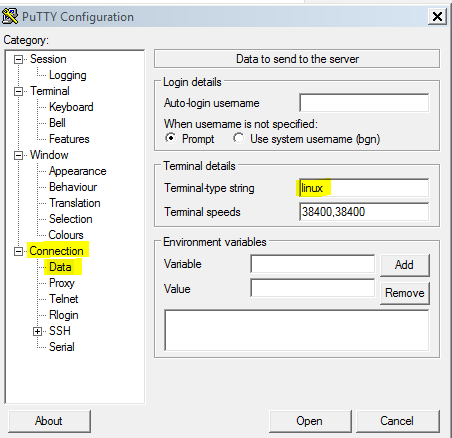
Task: Click the Auto-login username field
Action: coord(364,103)
